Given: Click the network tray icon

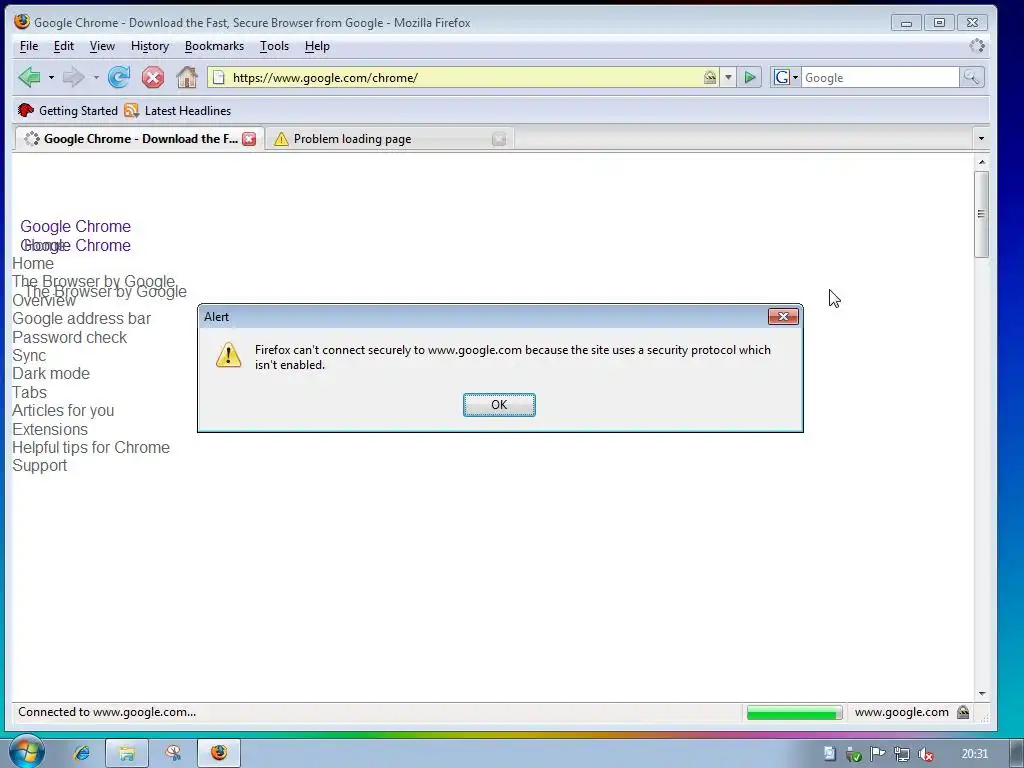Looking at the screenshot, I should 901,754.
